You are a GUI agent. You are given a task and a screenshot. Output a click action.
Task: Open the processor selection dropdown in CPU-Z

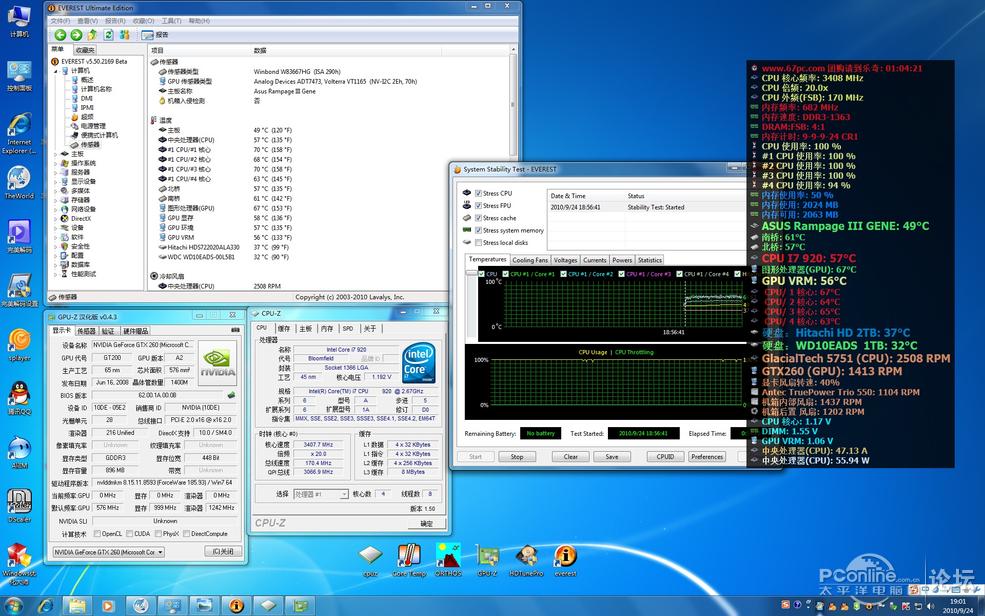320,494
